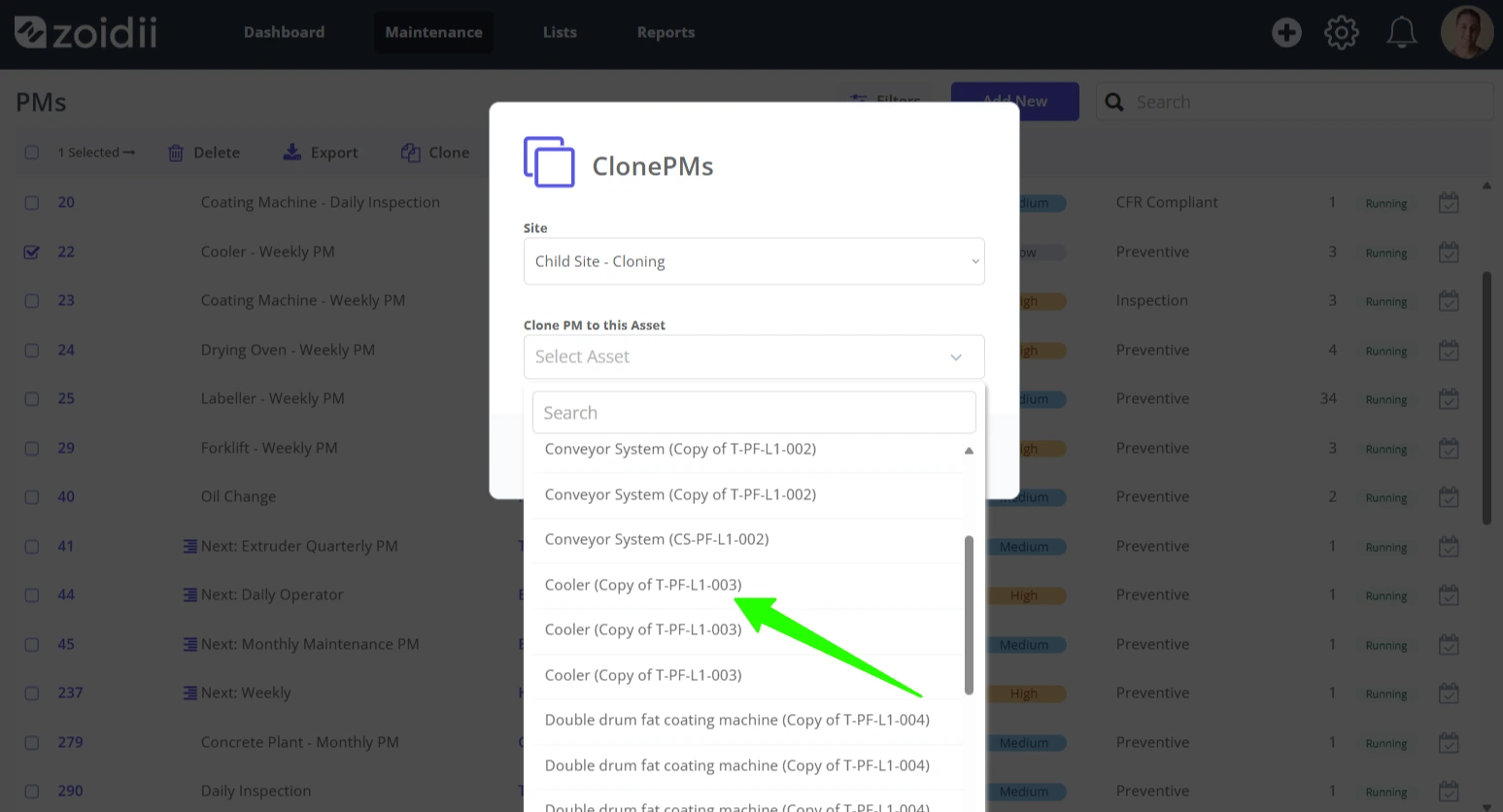This screenshot has width=1503, height=812.
Task: Check the box for PM 24
Action: pos(32,350)
